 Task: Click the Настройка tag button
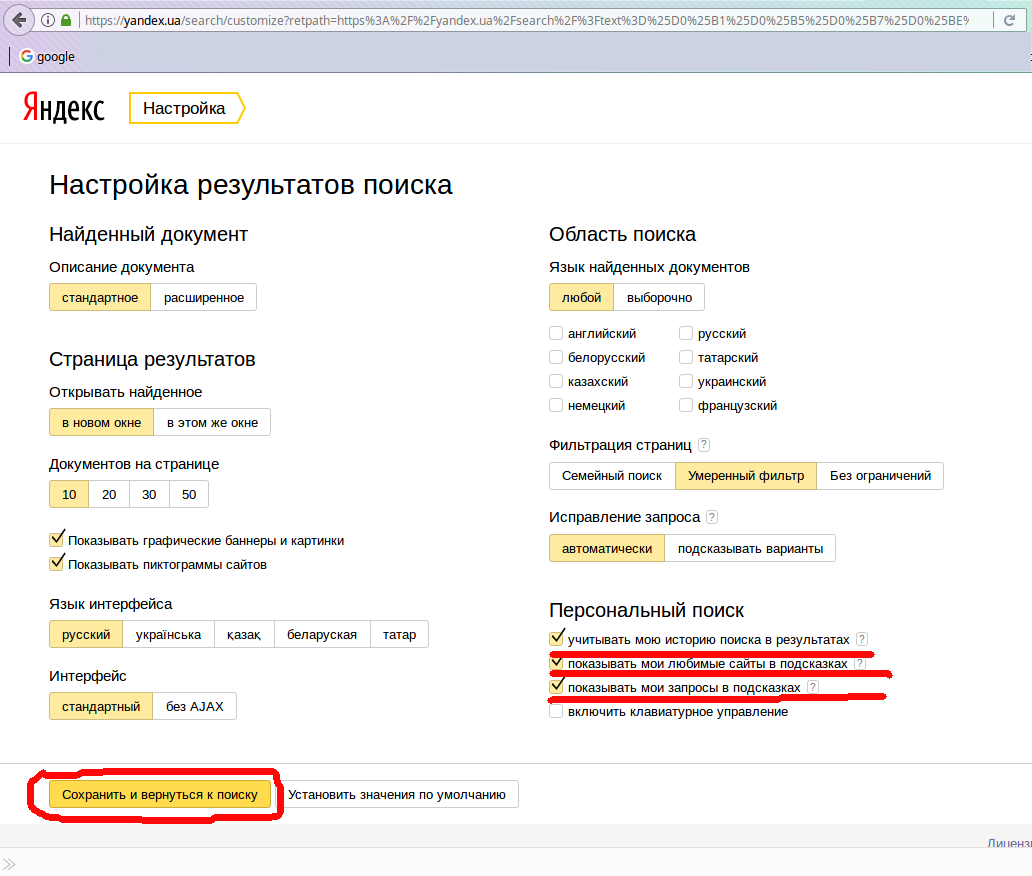(187, 108)
